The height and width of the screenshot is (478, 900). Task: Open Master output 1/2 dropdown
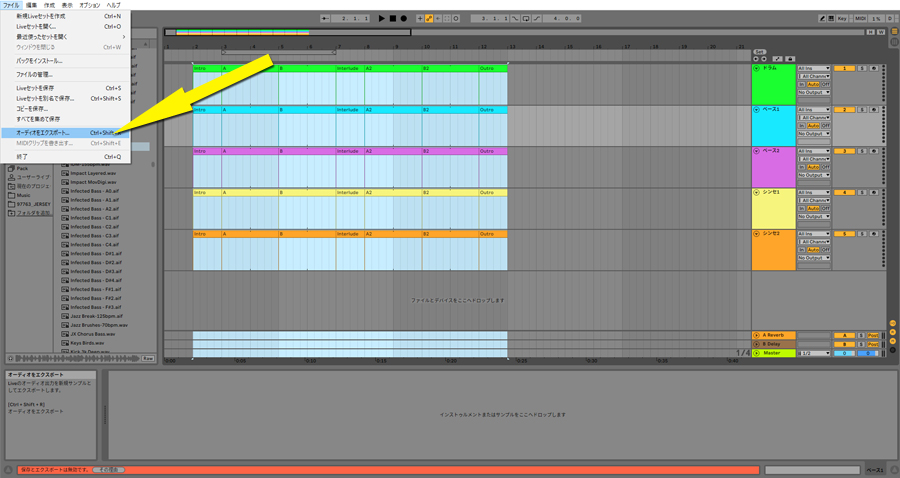tap(814, 353)
